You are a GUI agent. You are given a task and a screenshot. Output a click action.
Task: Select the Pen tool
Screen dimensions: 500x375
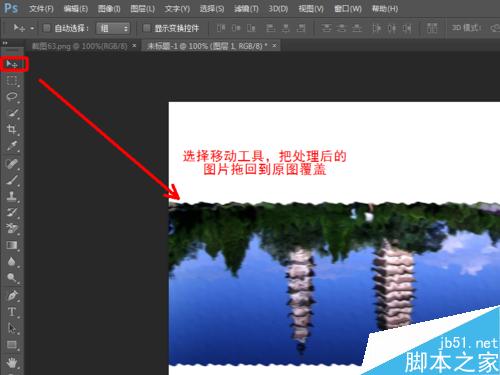tap(12, 295)
